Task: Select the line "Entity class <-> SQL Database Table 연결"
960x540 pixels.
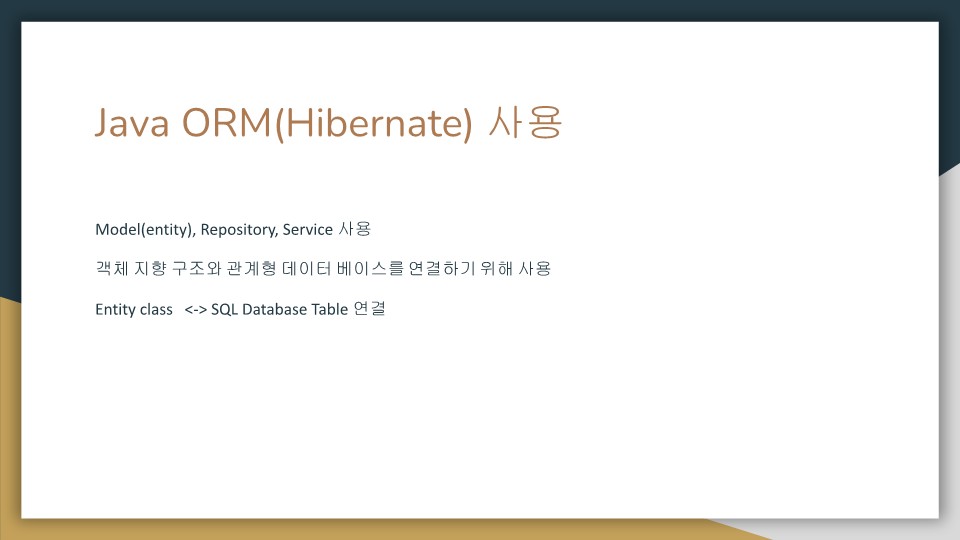Action: coord(240,309)
